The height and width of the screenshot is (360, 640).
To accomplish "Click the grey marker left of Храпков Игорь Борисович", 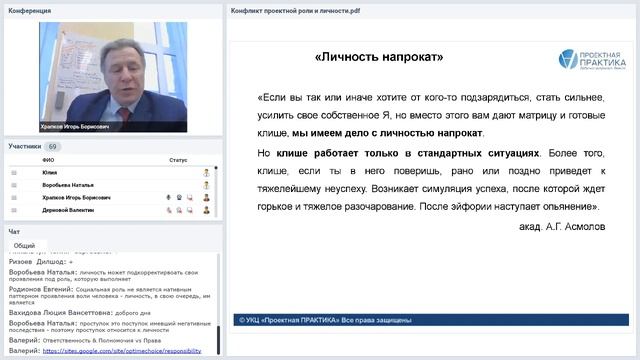I will [14, 198].
